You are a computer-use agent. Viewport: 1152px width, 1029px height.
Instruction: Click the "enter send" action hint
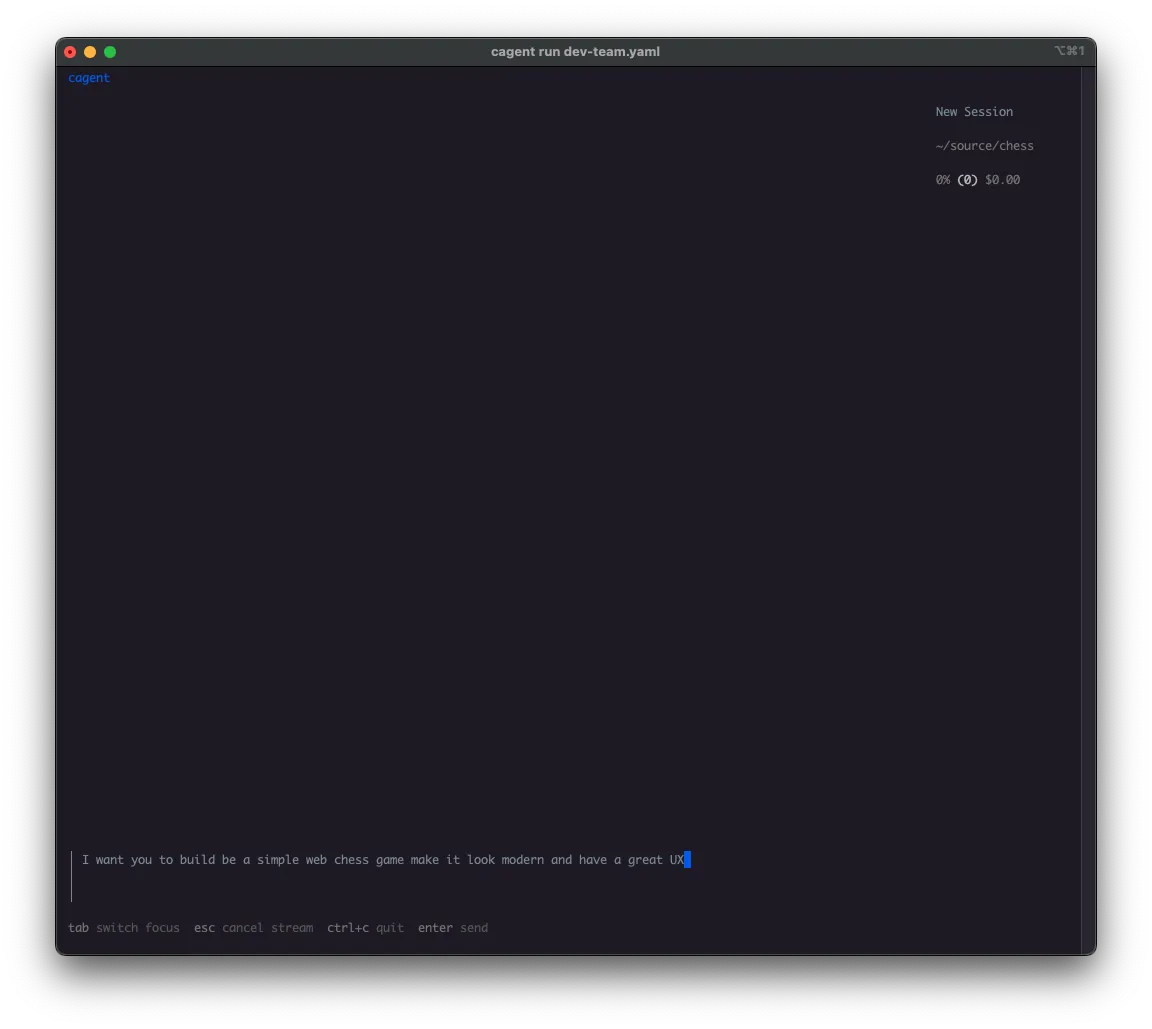coord(453,928)
